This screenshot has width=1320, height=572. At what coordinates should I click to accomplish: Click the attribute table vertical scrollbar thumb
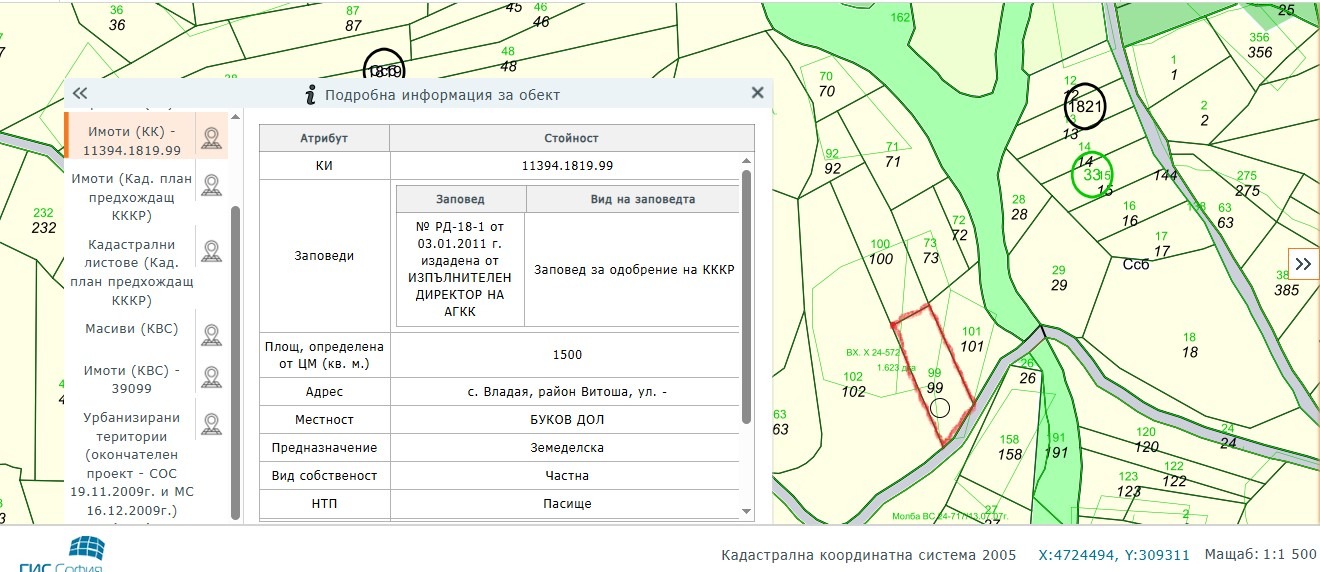pos(745,297)
